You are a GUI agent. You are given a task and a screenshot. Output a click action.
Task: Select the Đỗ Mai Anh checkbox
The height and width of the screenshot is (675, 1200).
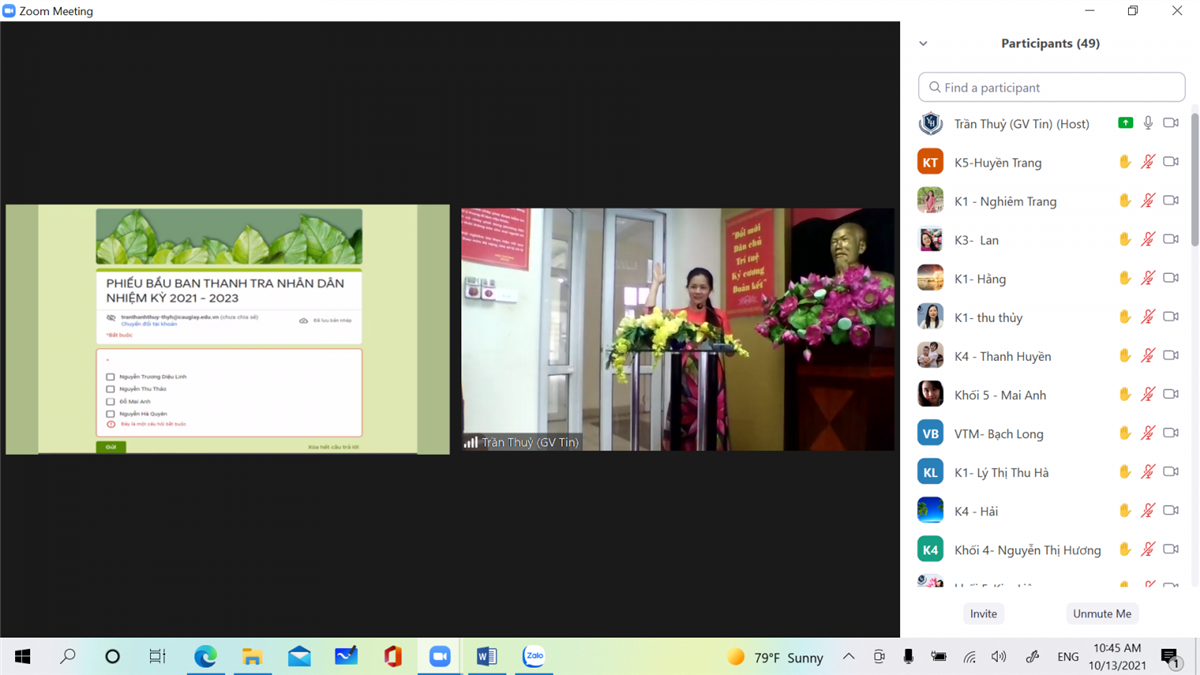tap(111, 401)
